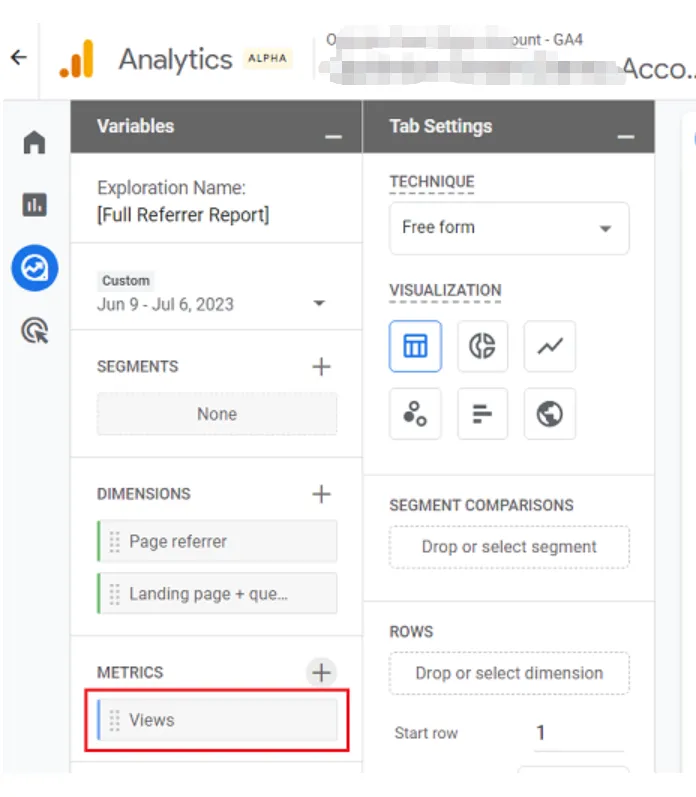Choose the Bar chart visualization
This screenshot has width=696, height=797.
click(483, 414)
